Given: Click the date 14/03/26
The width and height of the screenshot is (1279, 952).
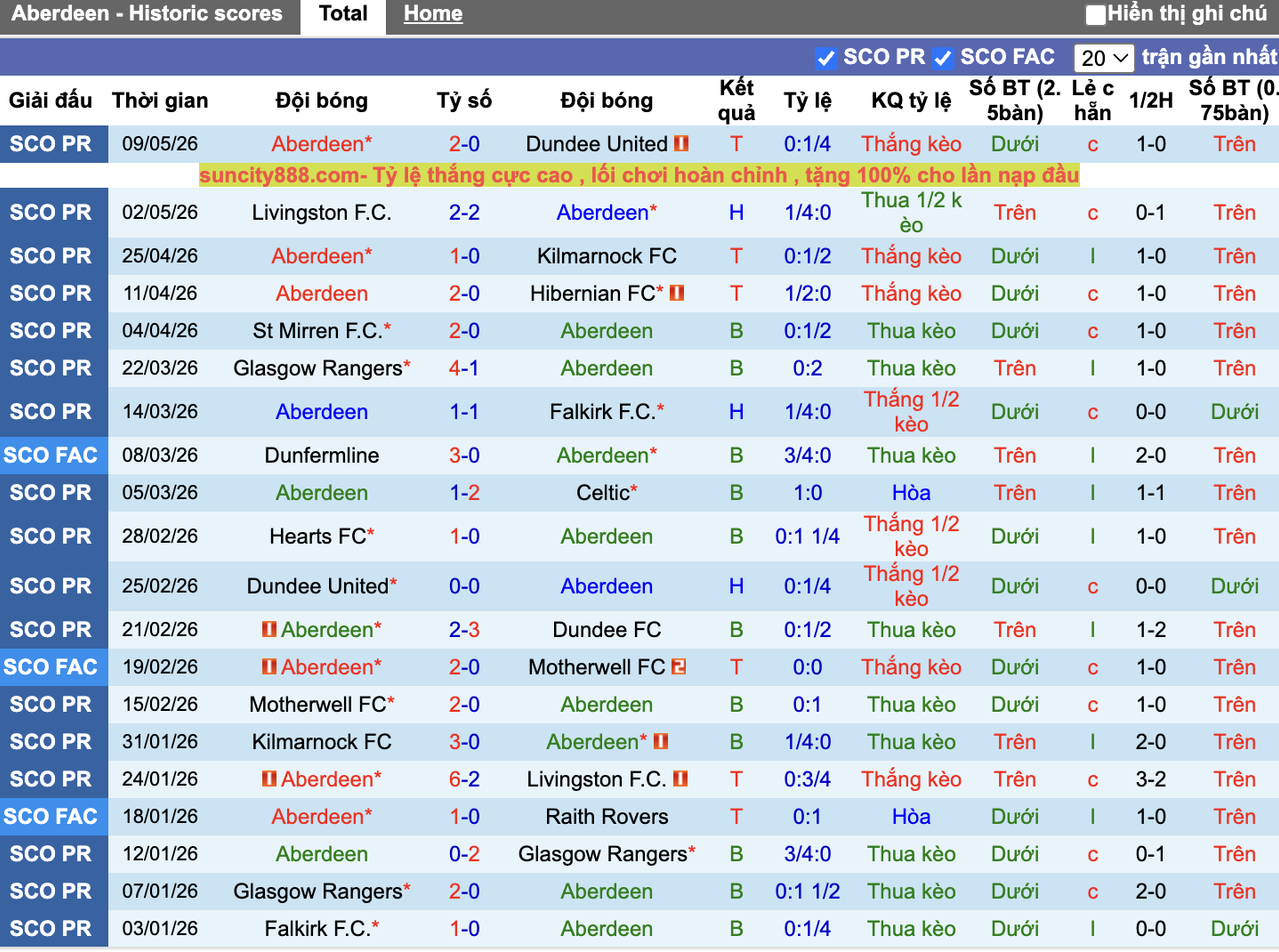Looking at the screenshot, I should coord(160,412).
